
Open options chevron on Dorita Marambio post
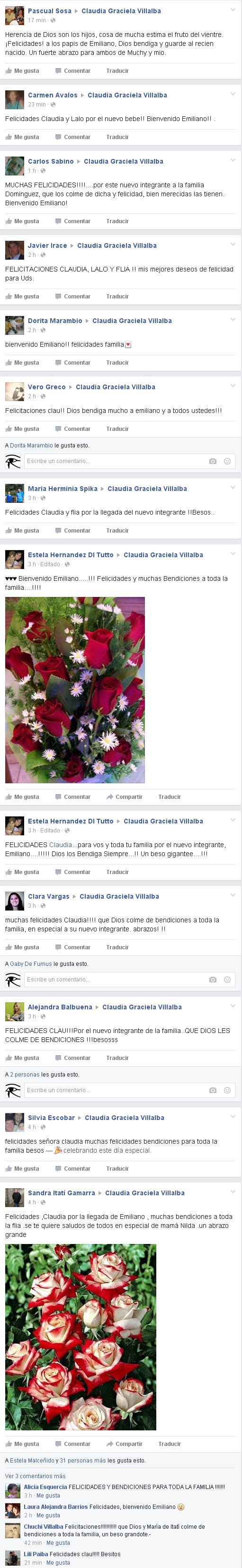tap(232, 320)
